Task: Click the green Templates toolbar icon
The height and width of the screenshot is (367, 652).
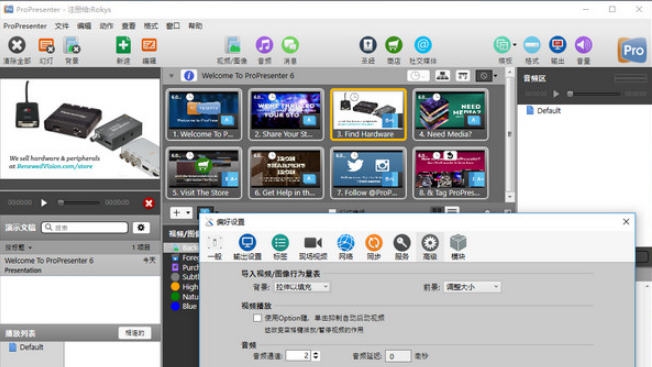Action: (x=502, y=45)
